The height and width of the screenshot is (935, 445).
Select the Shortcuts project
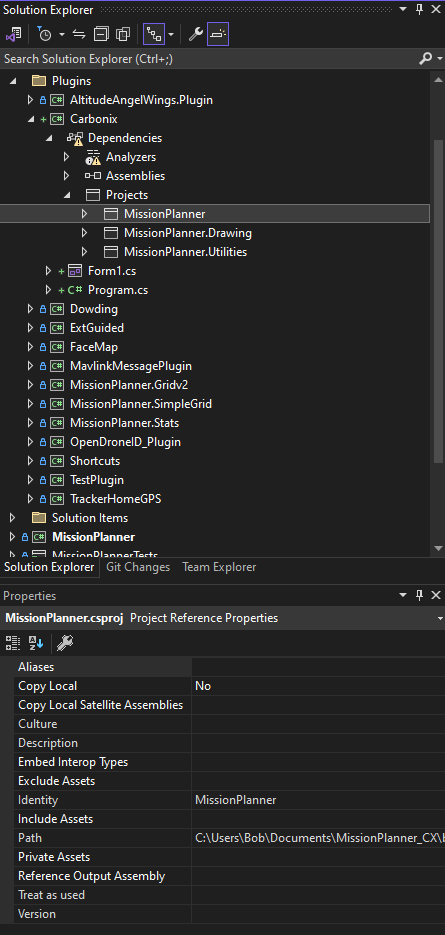[95, 460]
